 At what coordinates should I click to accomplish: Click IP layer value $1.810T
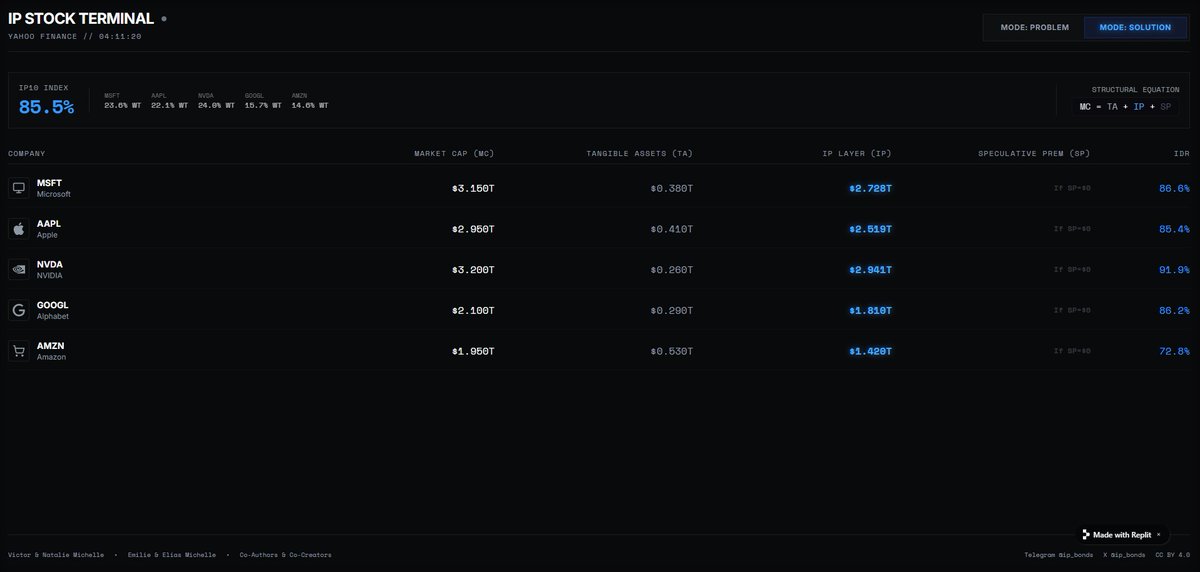[x=870, y=310]
